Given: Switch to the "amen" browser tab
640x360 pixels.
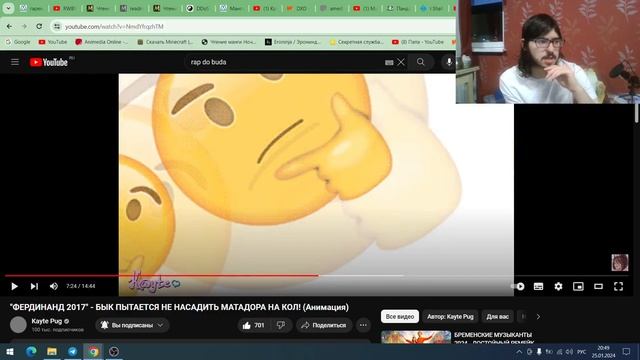Looking at the screenshot, I should 331,8.
